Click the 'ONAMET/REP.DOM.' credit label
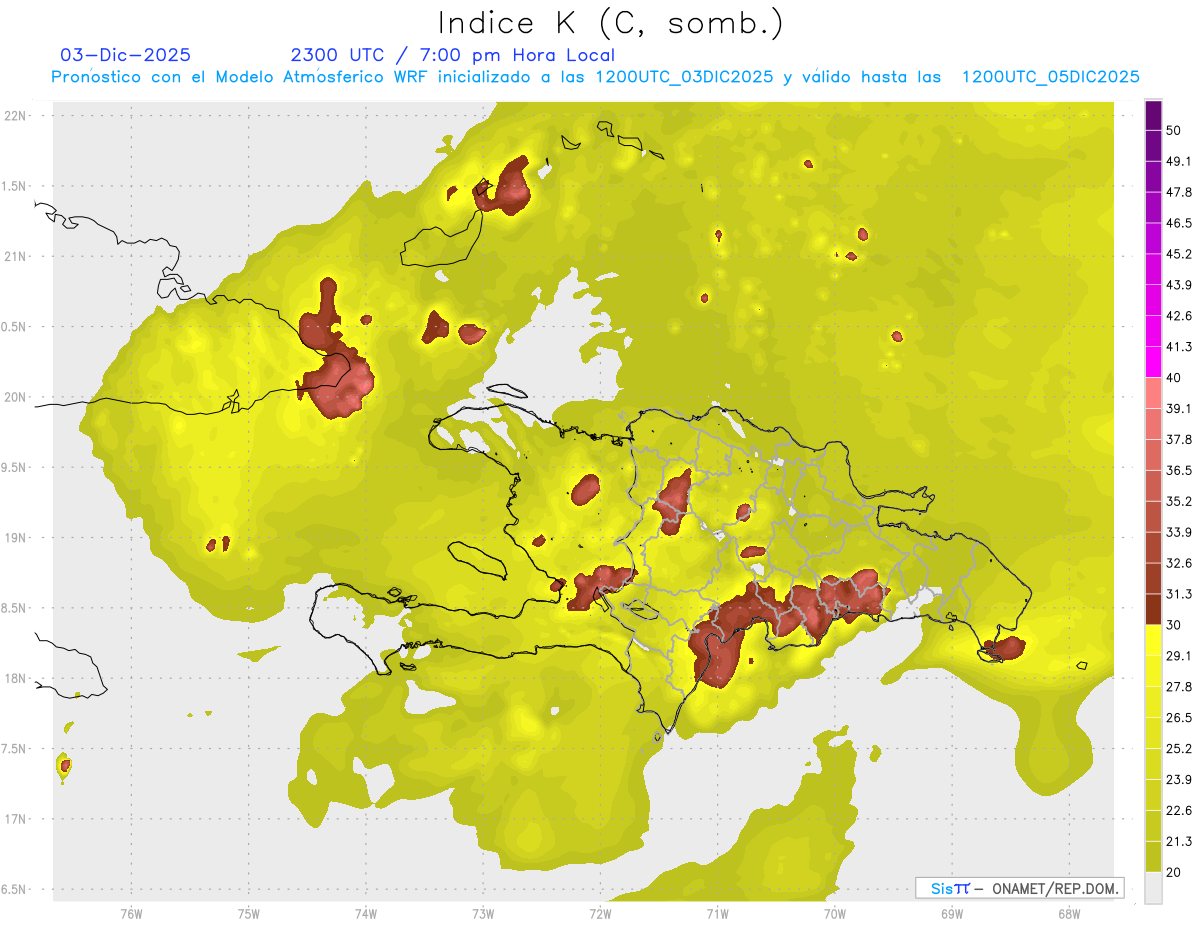1200x927 pixels. coord(1056,888)
